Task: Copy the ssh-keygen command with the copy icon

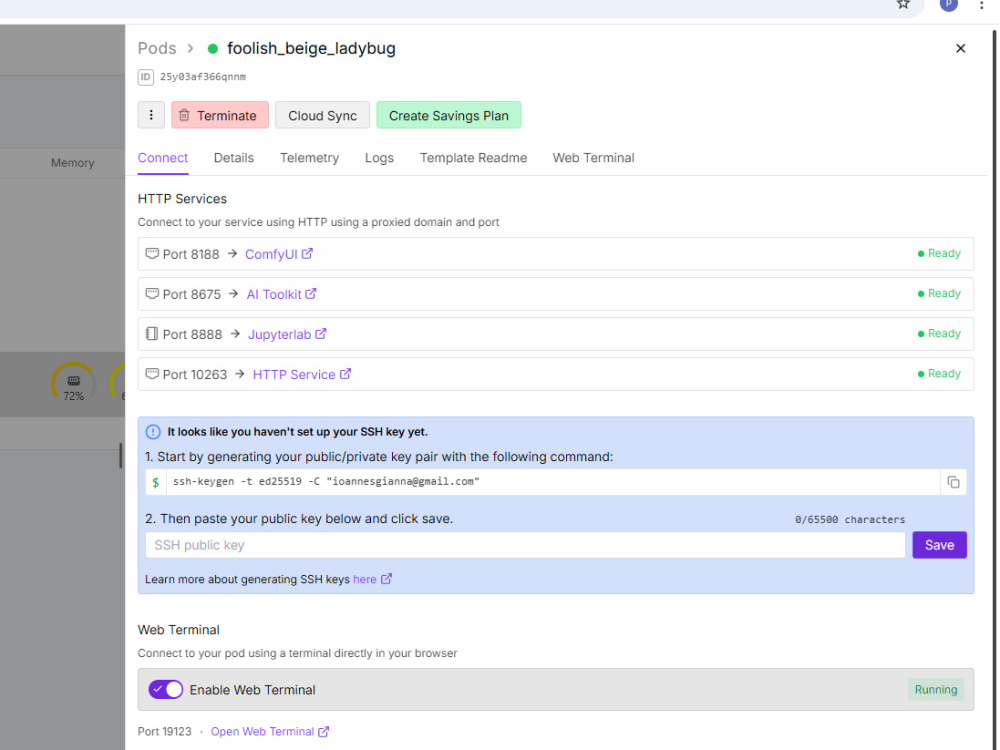Action: point(953,482)
